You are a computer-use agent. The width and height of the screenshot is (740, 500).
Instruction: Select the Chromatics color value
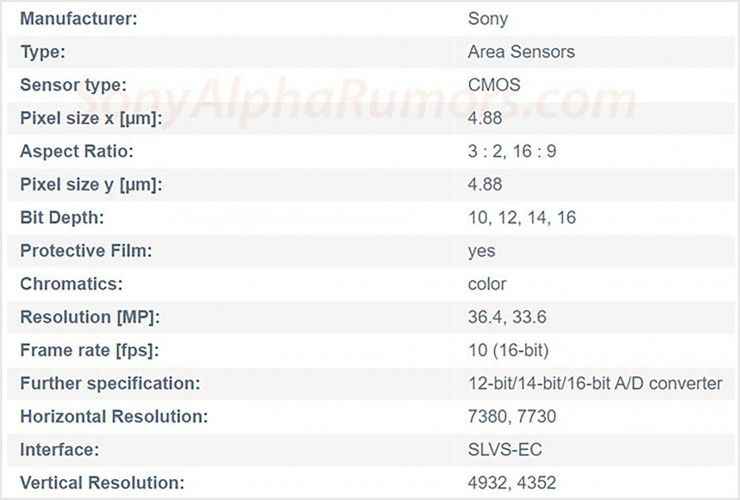tap(487, 284)
